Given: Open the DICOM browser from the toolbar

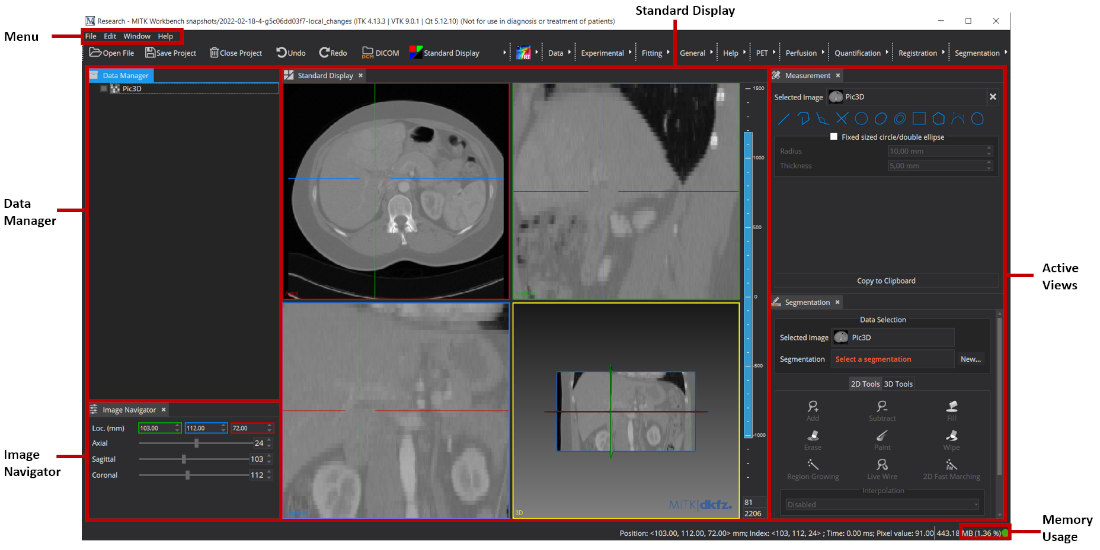Looking at the screenshot, I should tap(380, 53).
